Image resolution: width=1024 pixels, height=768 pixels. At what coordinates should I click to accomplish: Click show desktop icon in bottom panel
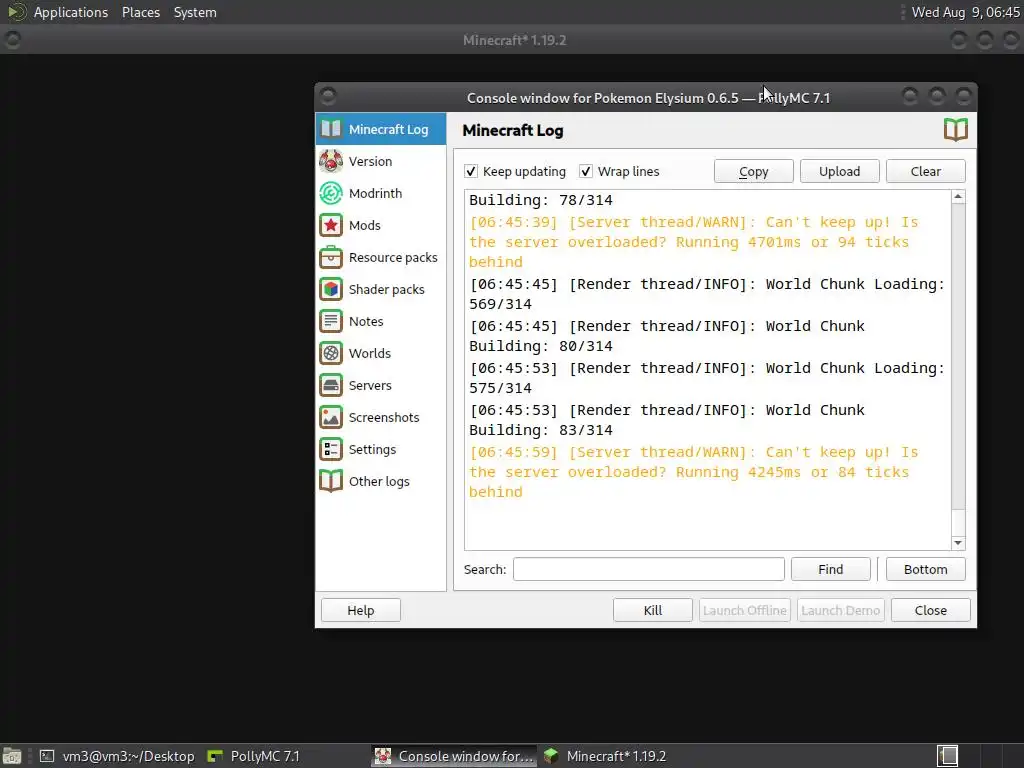click(12, 756)
